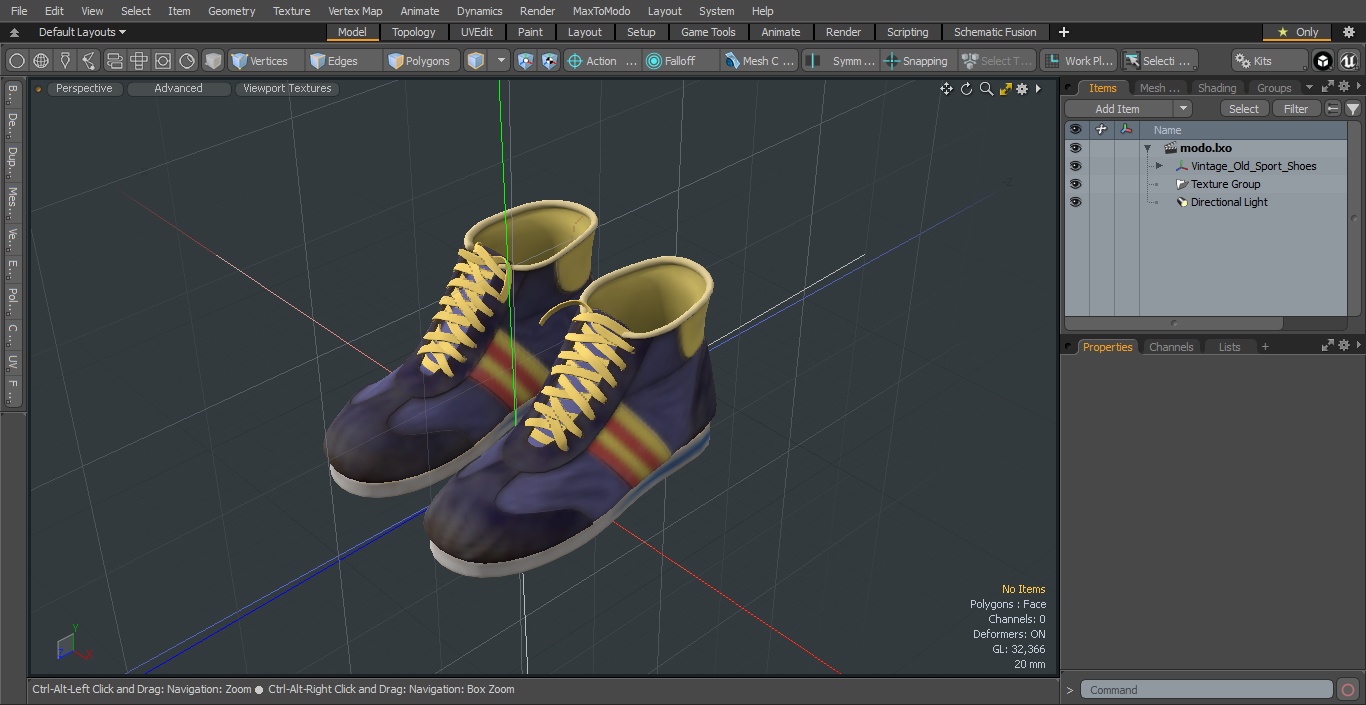The width and height of the screenshot is (1366, 705).
Task: Click the Unreal Engine logo icon
Action: (1349, 61)
